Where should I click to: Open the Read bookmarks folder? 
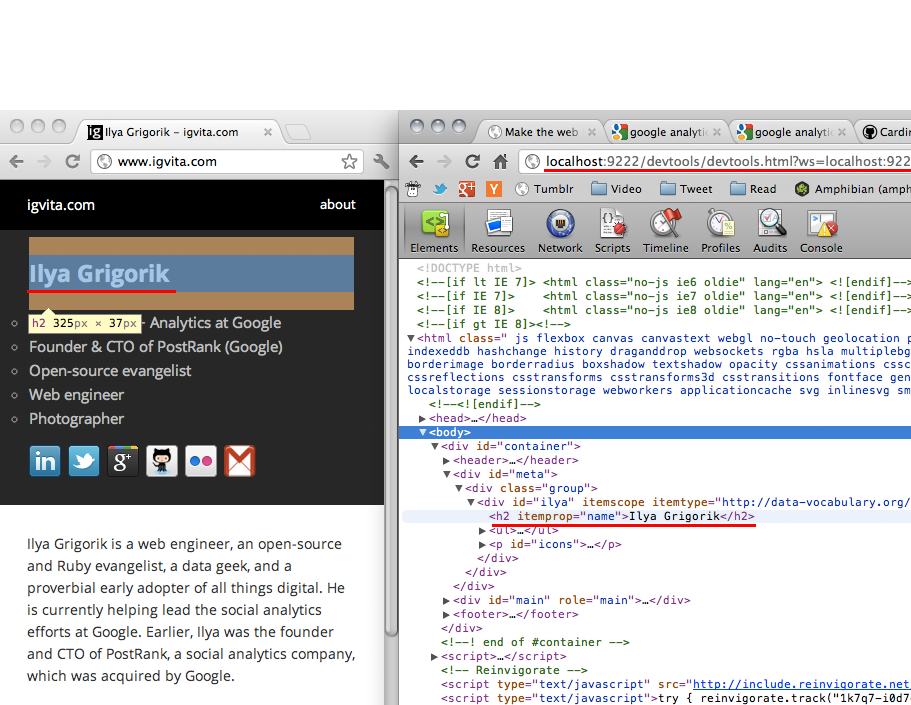pos(754,189)
